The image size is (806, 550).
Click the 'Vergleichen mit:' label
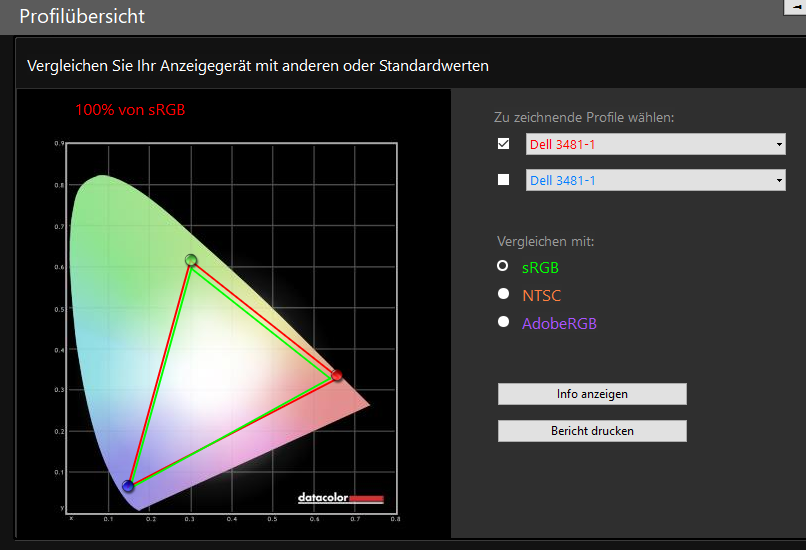545,241
